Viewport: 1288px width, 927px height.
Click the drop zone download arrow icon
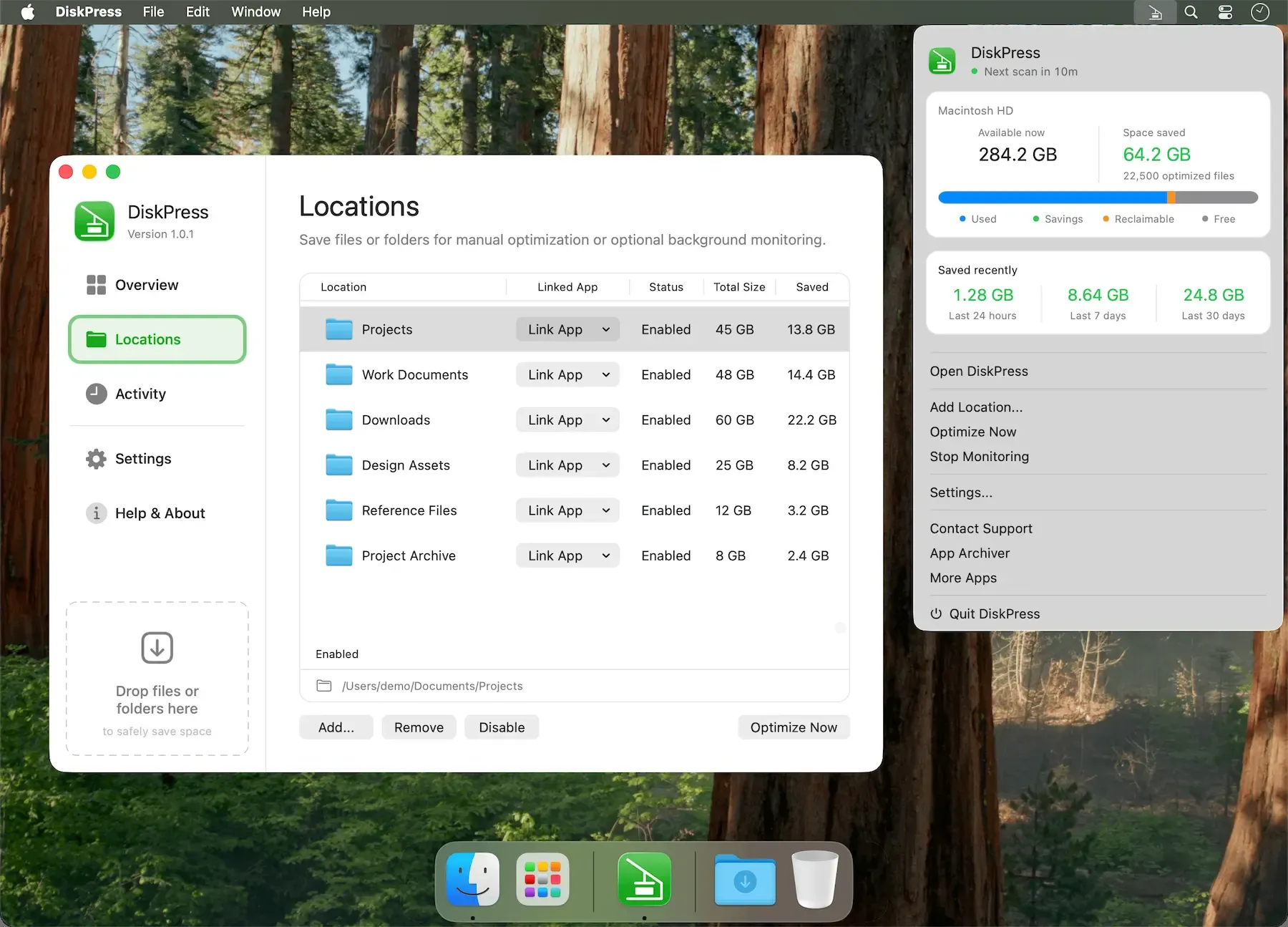pyautogui.click(x=157, y=648)
